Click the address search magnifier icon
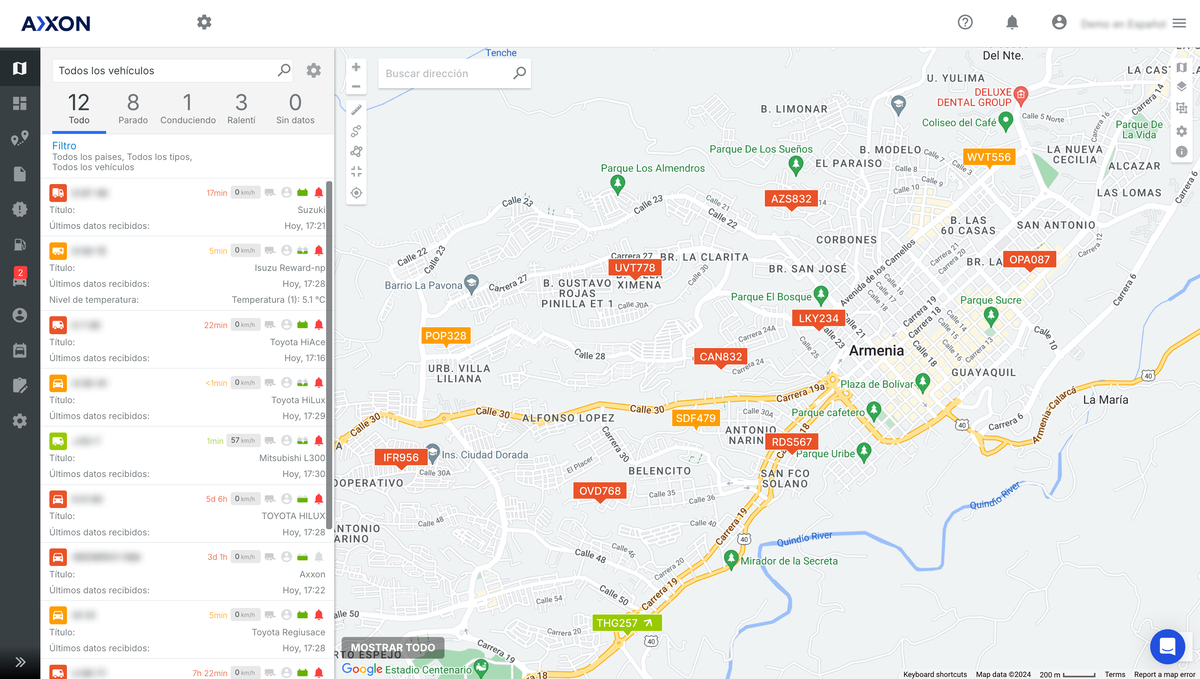The image size is (1200, 679). coord(519,73)
